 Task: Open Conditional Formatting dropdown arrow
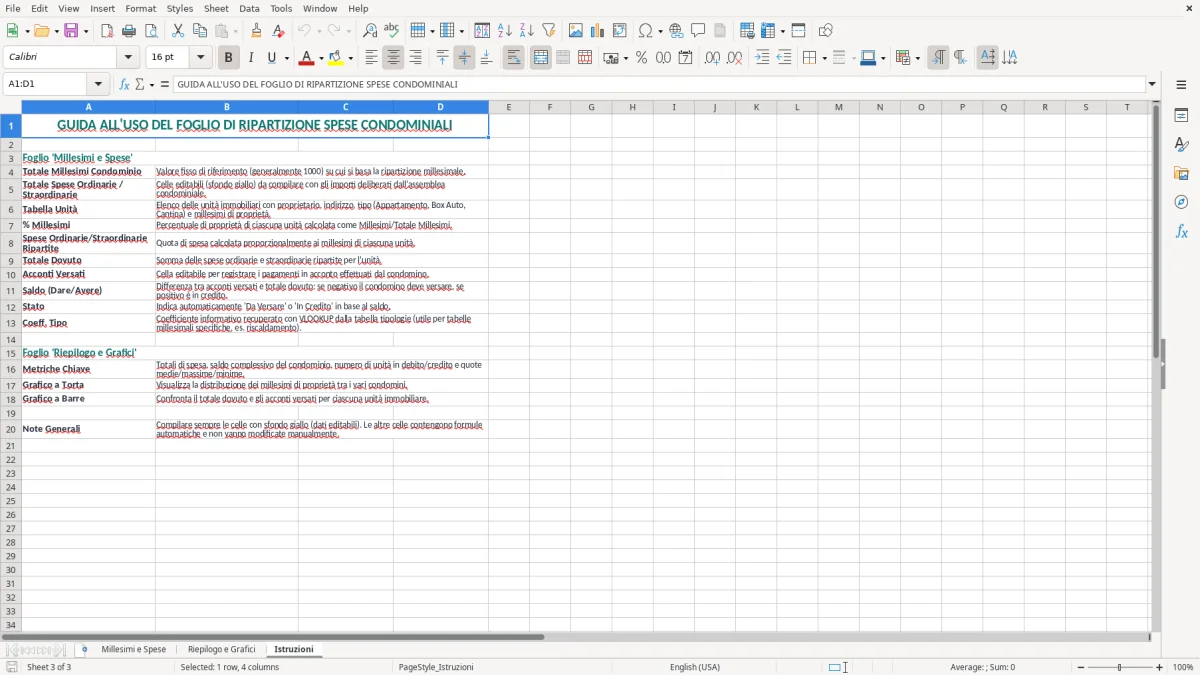(x=917, y=58)
